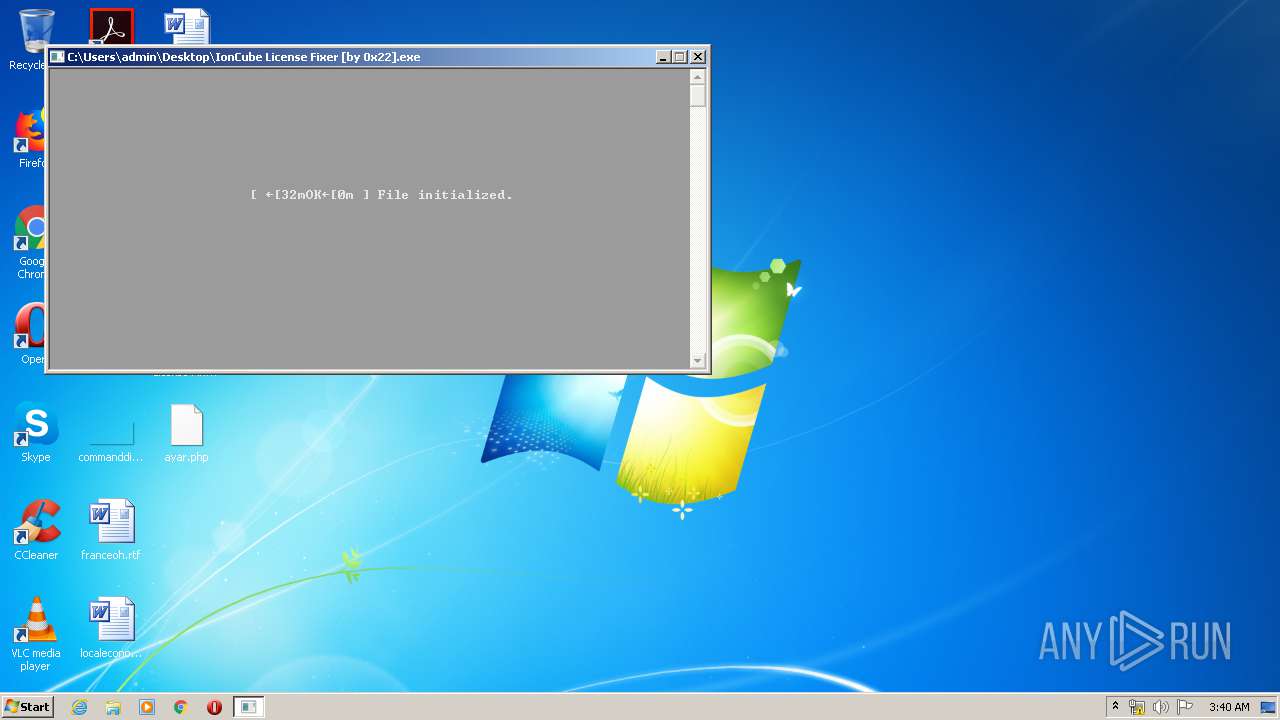Launch Chrome from the taskbar
Viewport: 1280px width, 720px height.
click(181, 707)
